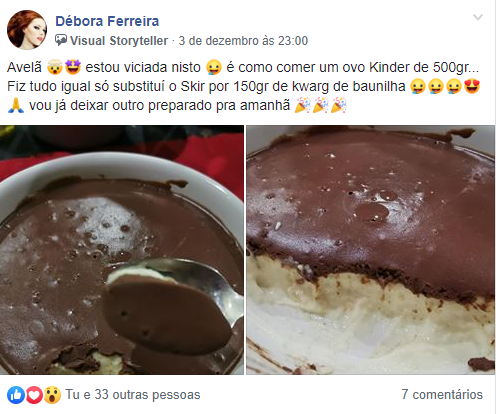Click the blue Like reaction icon
This screenshot has width=496, height=414.
point(16,395)
